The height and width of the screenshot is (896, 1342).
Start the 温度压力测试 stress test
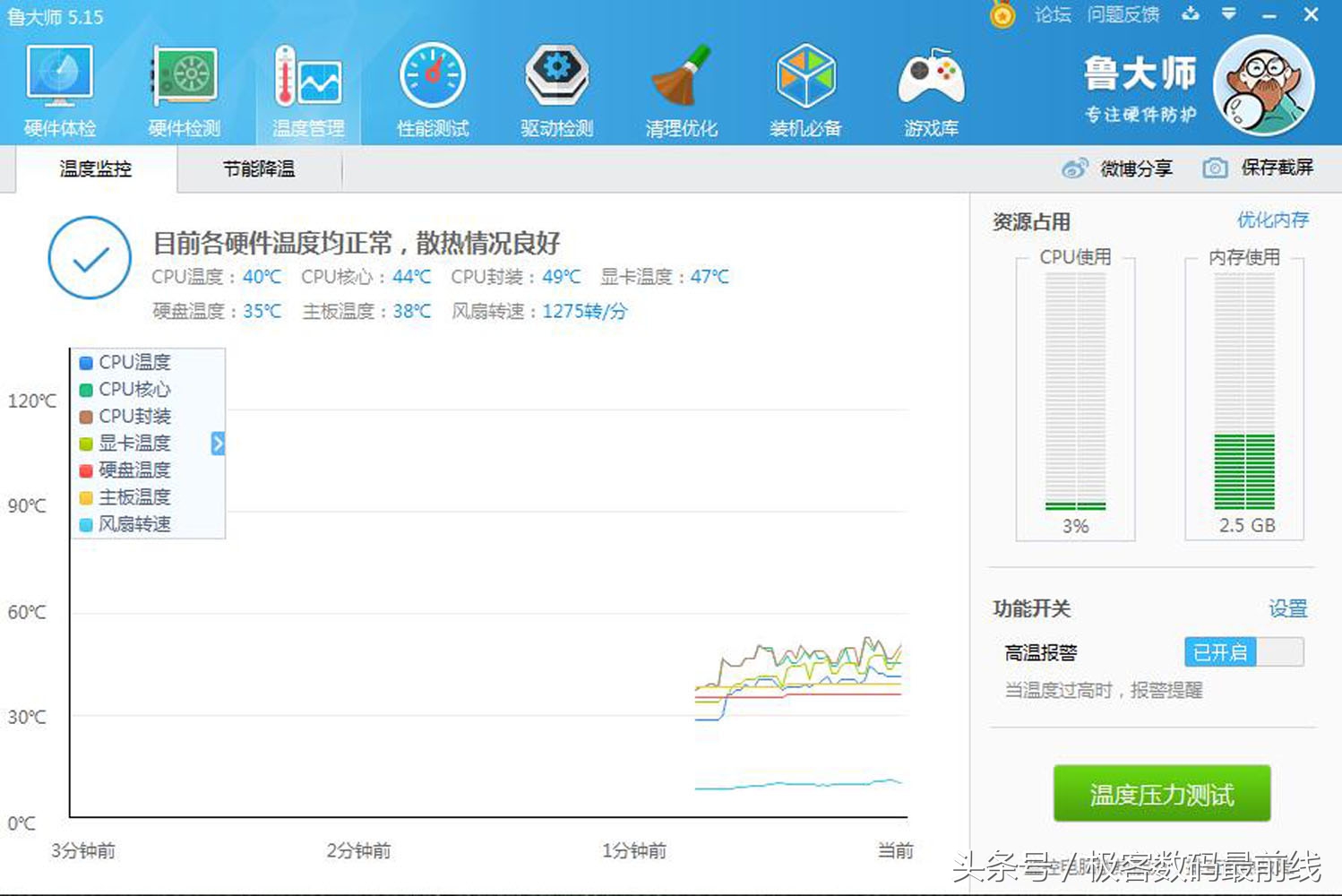[1161, 794]
